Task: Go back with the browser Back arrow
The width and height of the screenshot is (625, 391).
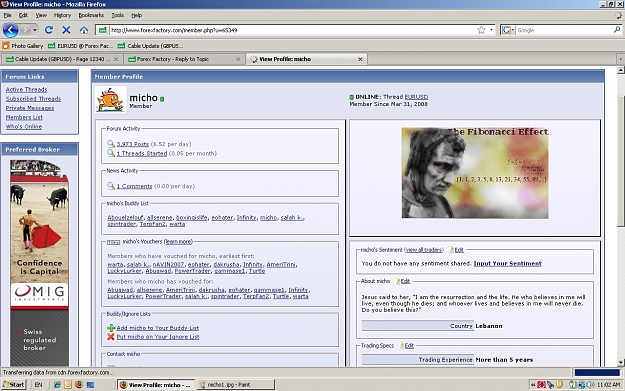Action: (11, 30)
